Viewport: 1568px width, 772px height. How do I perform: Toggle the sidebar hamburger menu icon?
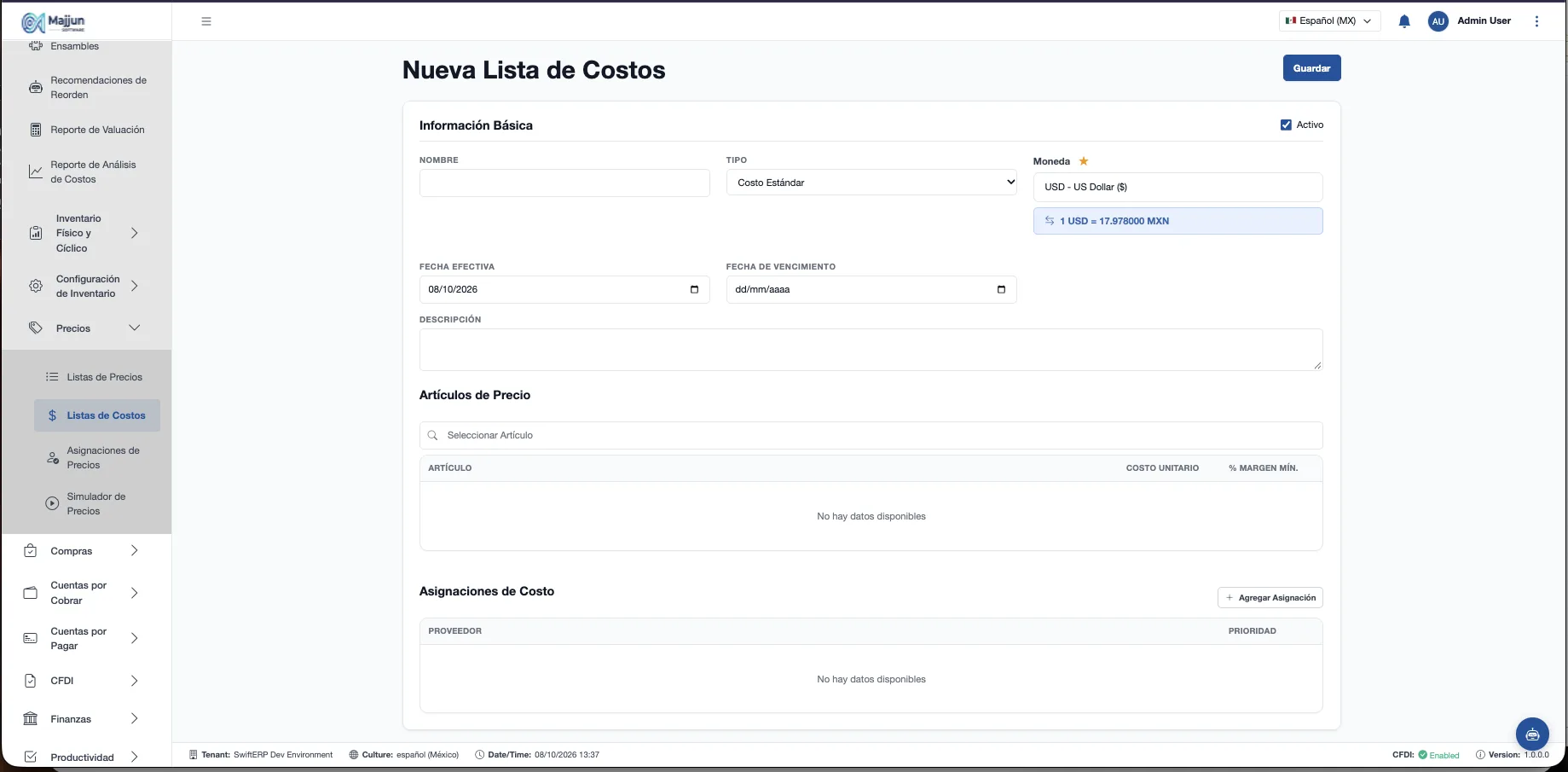coord(206,21)
